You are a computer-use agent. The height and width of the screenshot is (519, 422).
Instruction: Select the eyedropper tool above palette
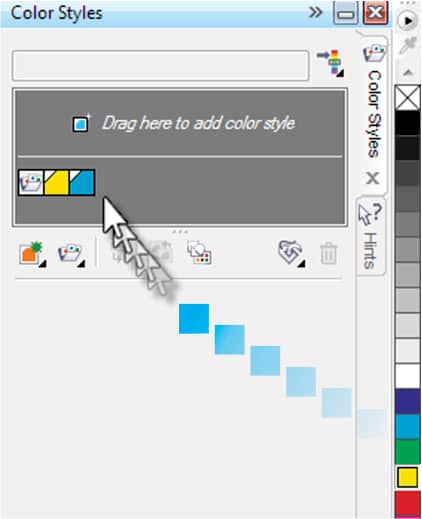408,47
